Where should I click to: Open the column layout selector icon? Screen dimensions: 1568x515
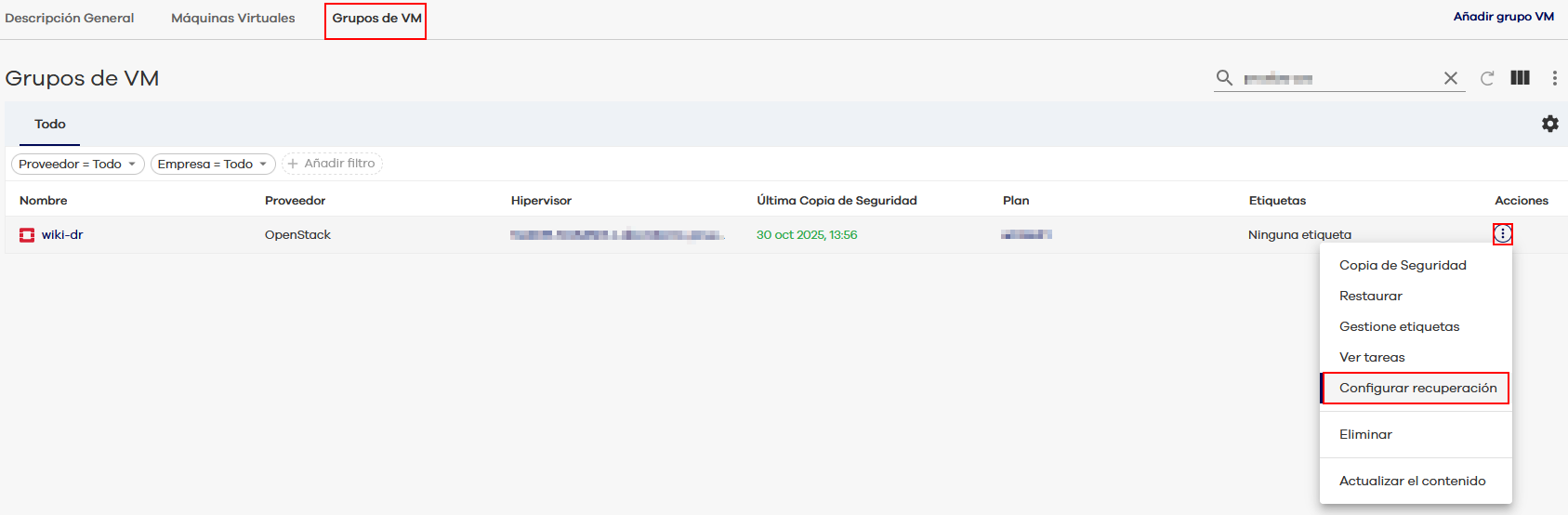point(1520,78)
